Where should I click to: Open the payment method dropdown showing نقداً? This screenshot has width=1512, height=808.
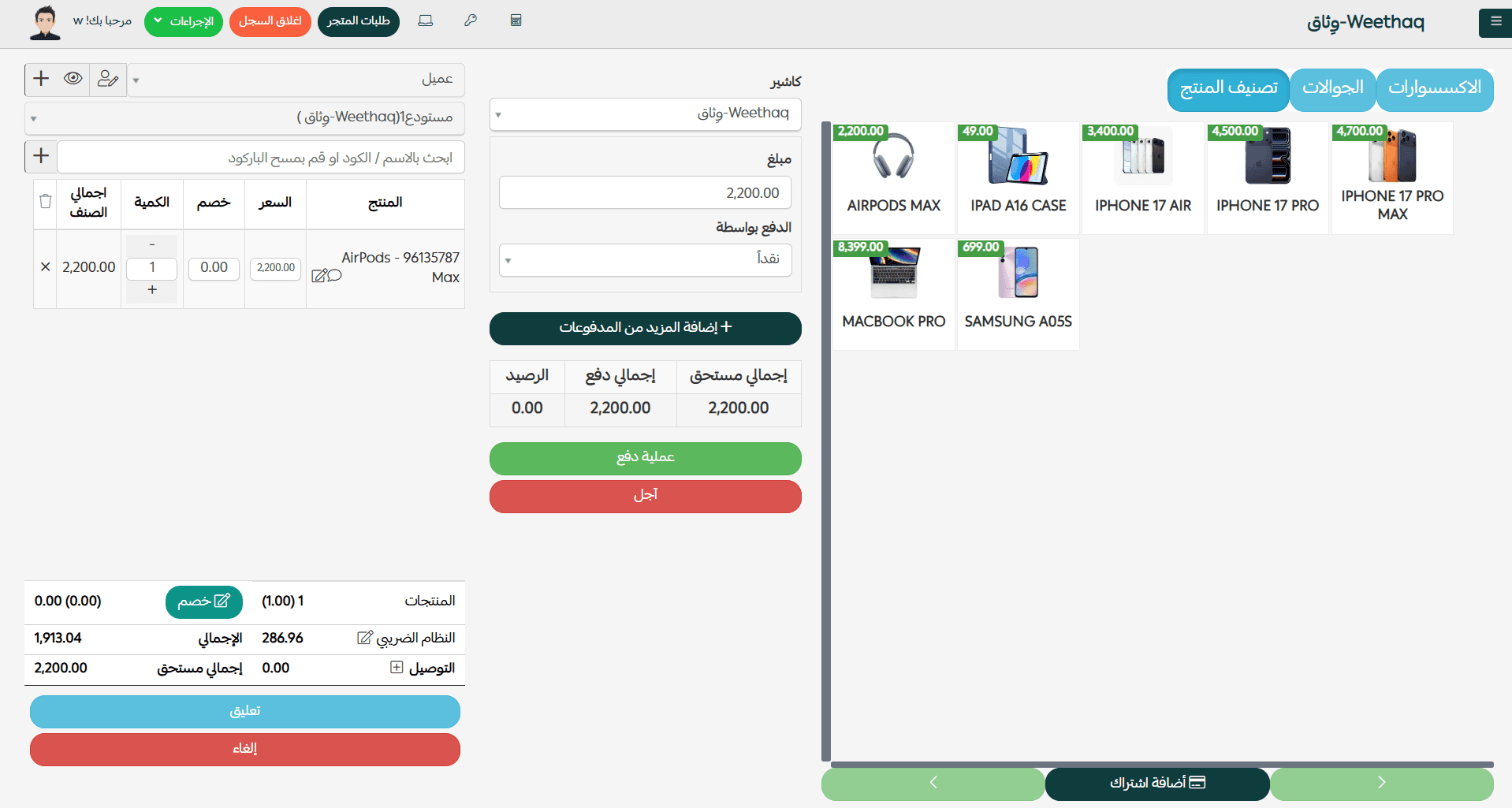(x=645, y=259)
